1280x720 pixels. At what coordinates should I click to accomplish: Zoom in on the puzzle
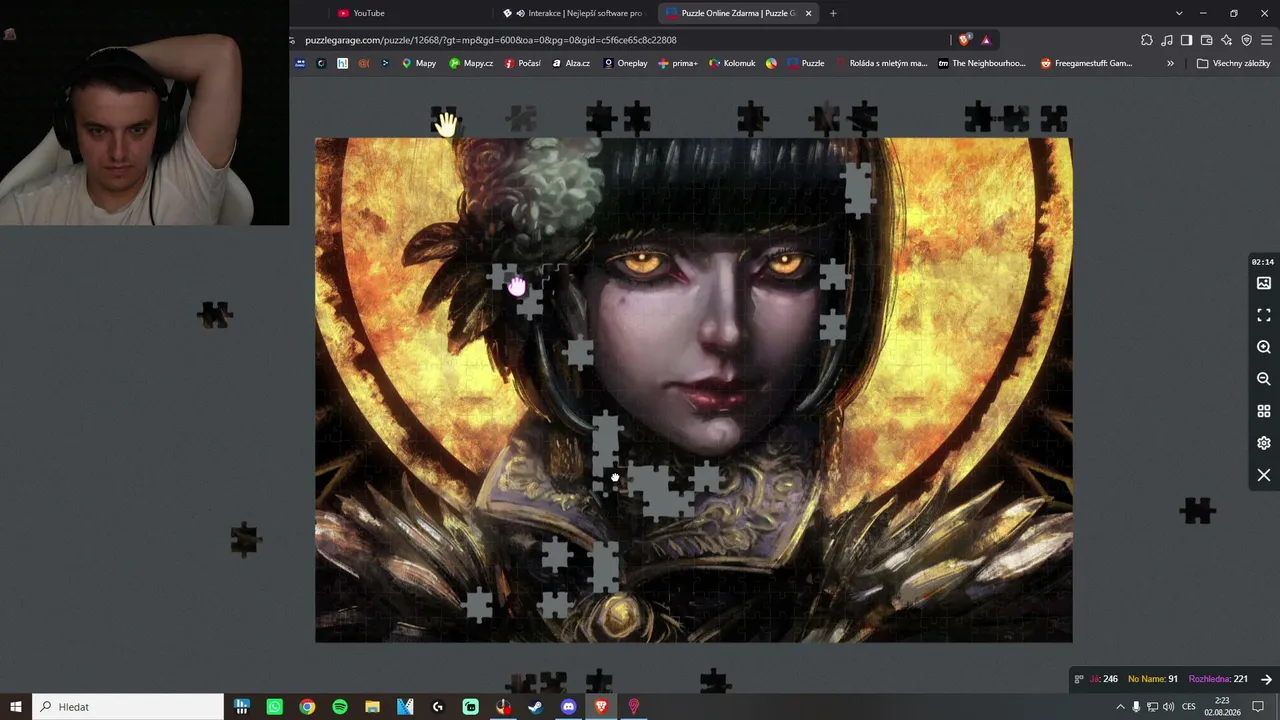pos(1264,347)
